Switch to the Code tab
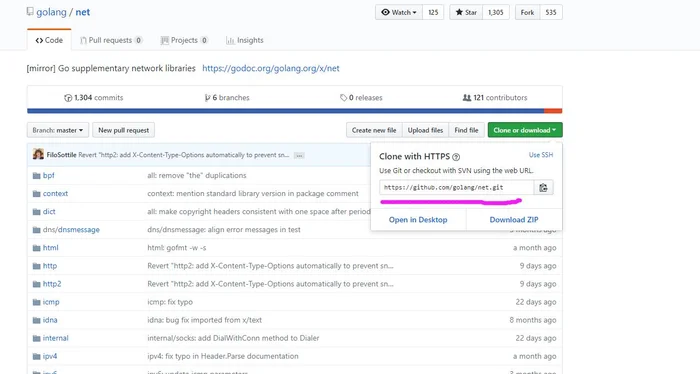This screenshot has width=700, height=374. [49, 40]
